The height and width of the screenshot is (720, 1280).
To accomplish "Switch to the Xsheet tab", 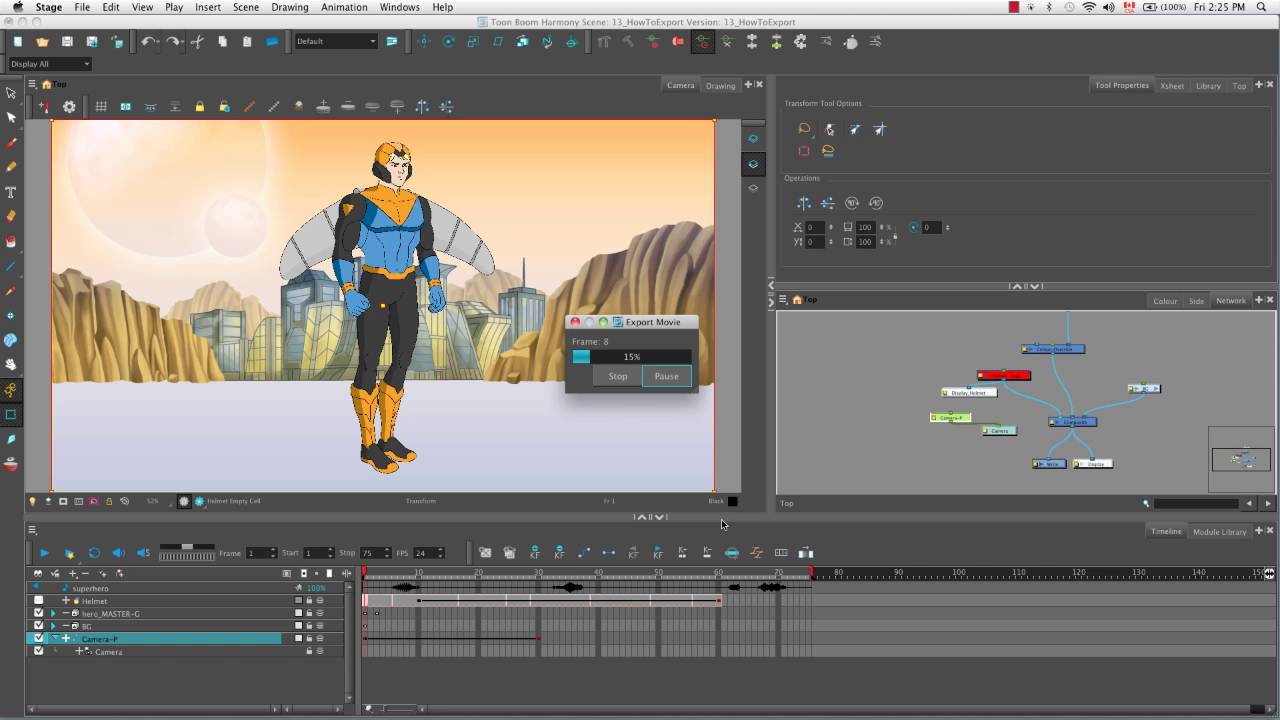I will [1172, 85].
